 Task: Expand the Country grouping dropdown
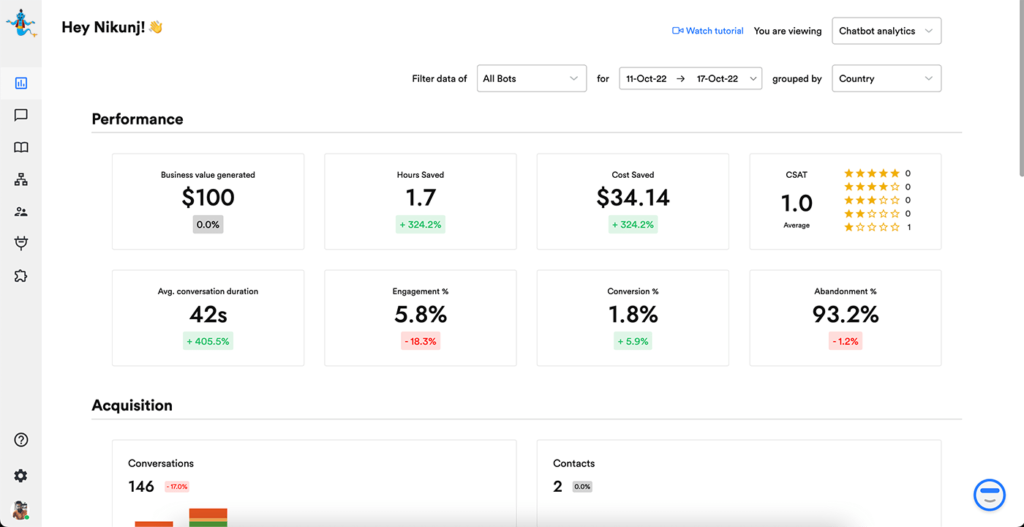(886, 78)
